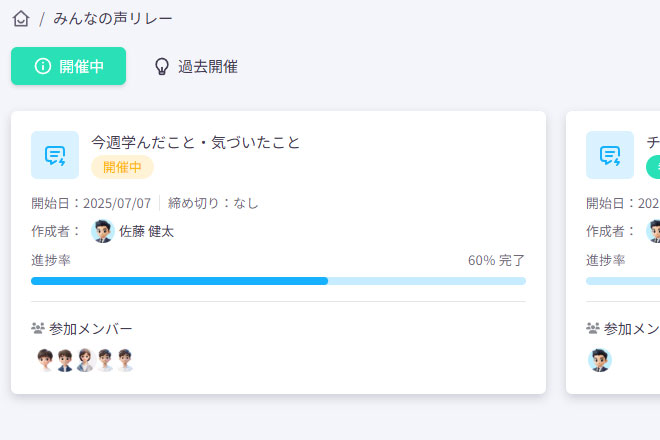Open the second card's chat bubble icon

pos(610,155)
